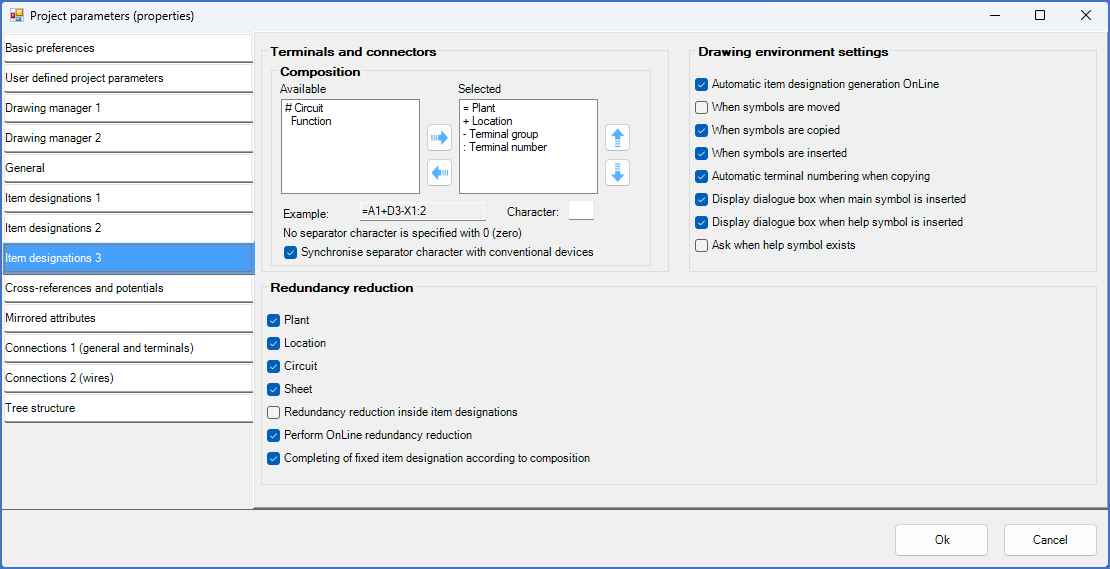Open the General page

(x=127, y=168)
